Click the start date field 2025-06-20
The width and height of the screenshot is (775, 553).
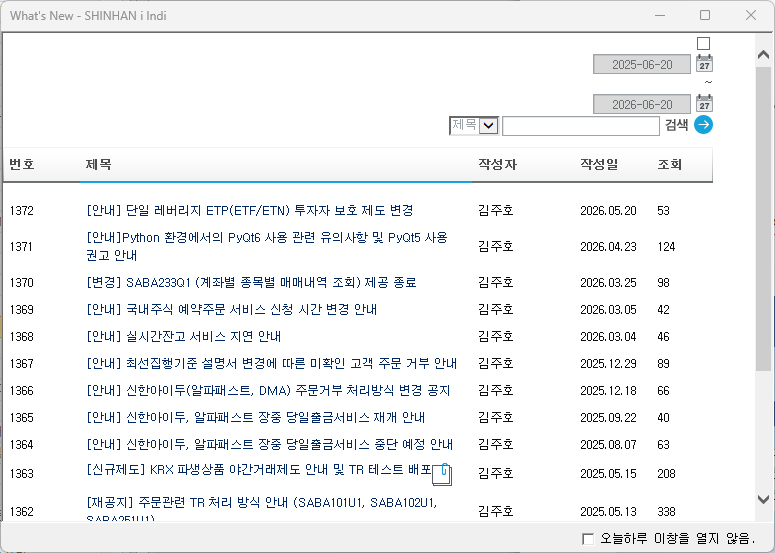coord(642,64)
